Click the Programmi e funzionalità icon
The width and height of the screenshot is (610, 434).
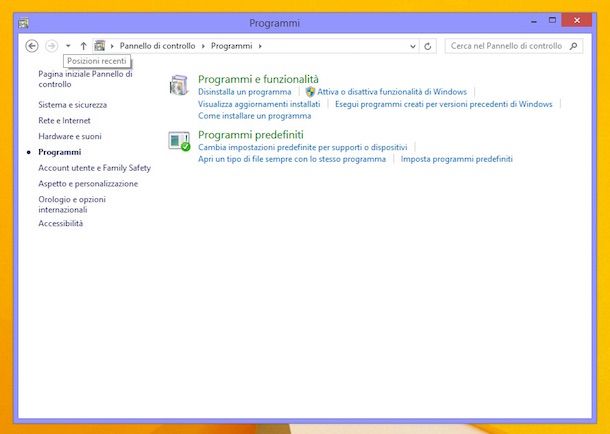[x=179, y=85]
